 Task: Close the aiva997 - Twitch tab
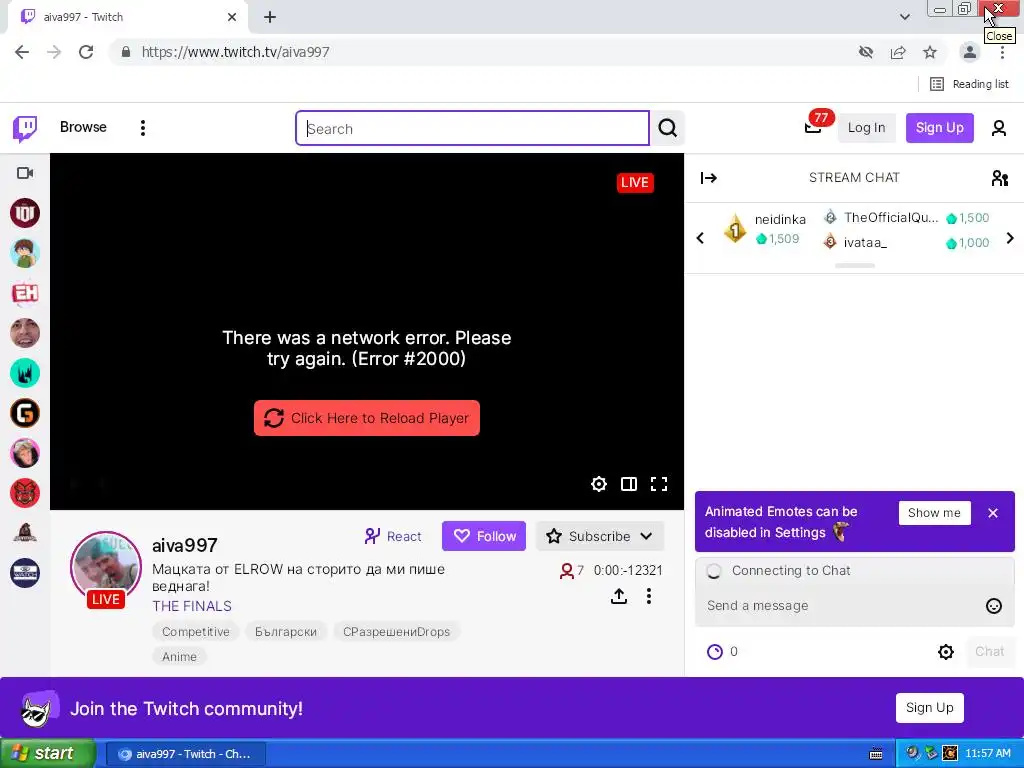pyautogui.click(x=232, y=17)
